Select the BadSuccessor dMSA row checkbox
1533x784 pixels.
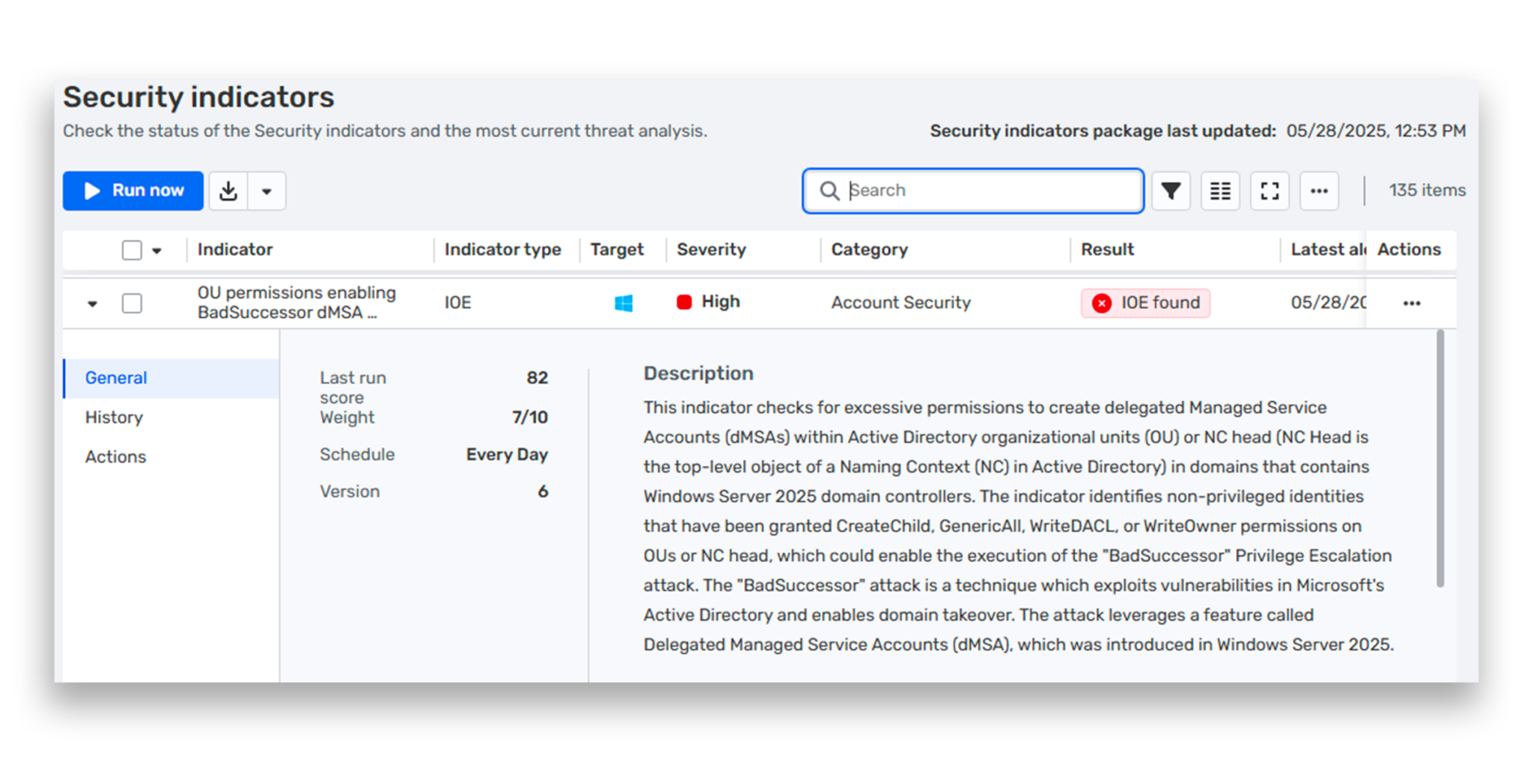coord(132,303)
